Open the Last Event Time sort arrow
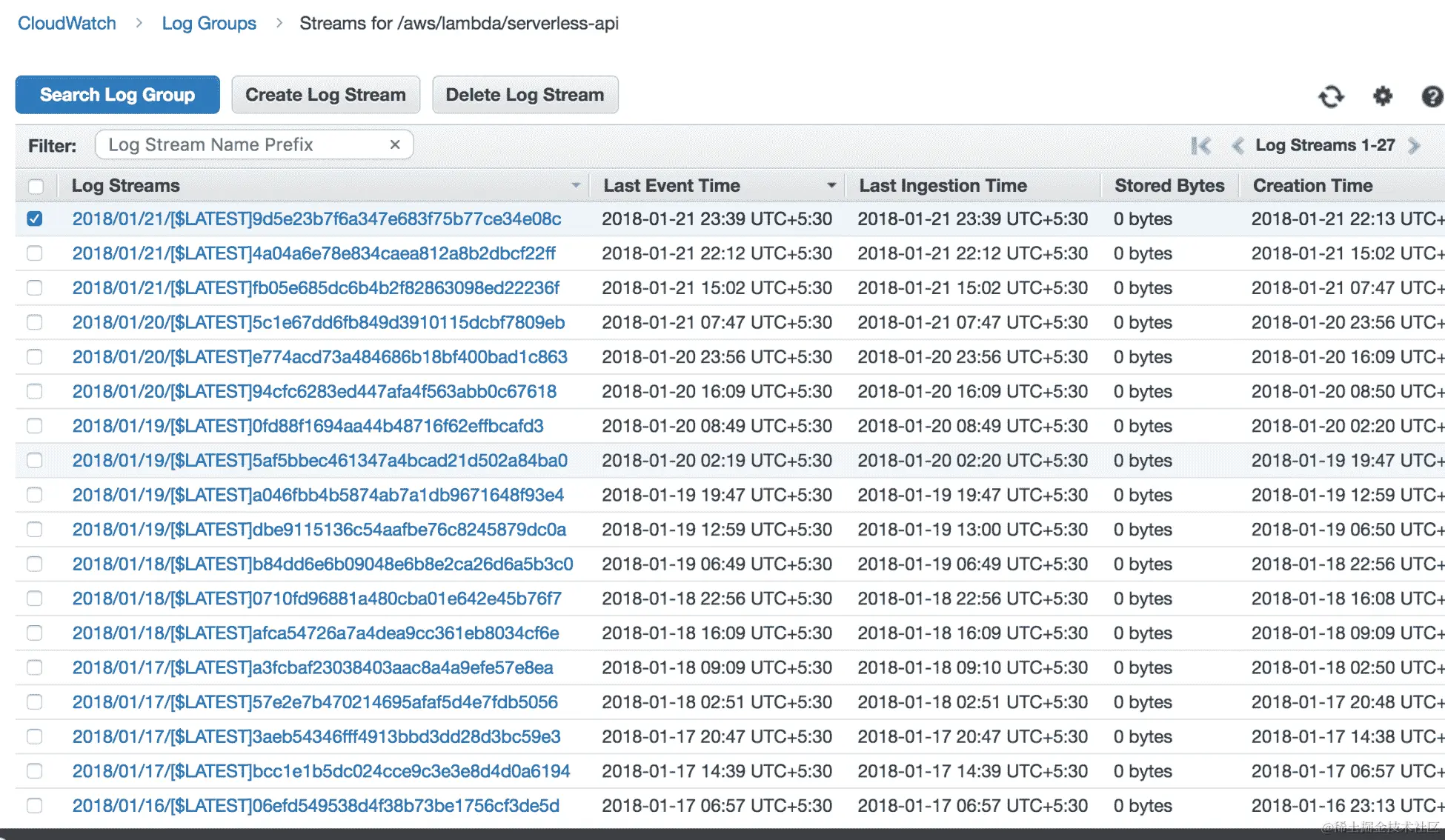 [x=831, y=185]
